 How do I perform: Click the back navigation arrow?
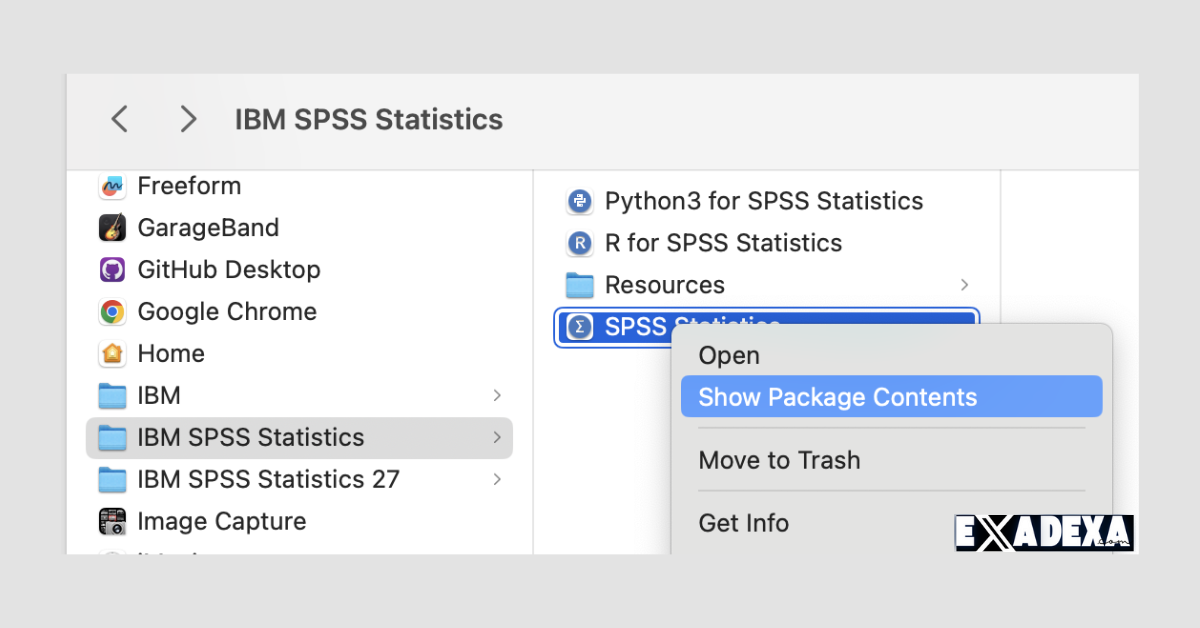(118, 118)
